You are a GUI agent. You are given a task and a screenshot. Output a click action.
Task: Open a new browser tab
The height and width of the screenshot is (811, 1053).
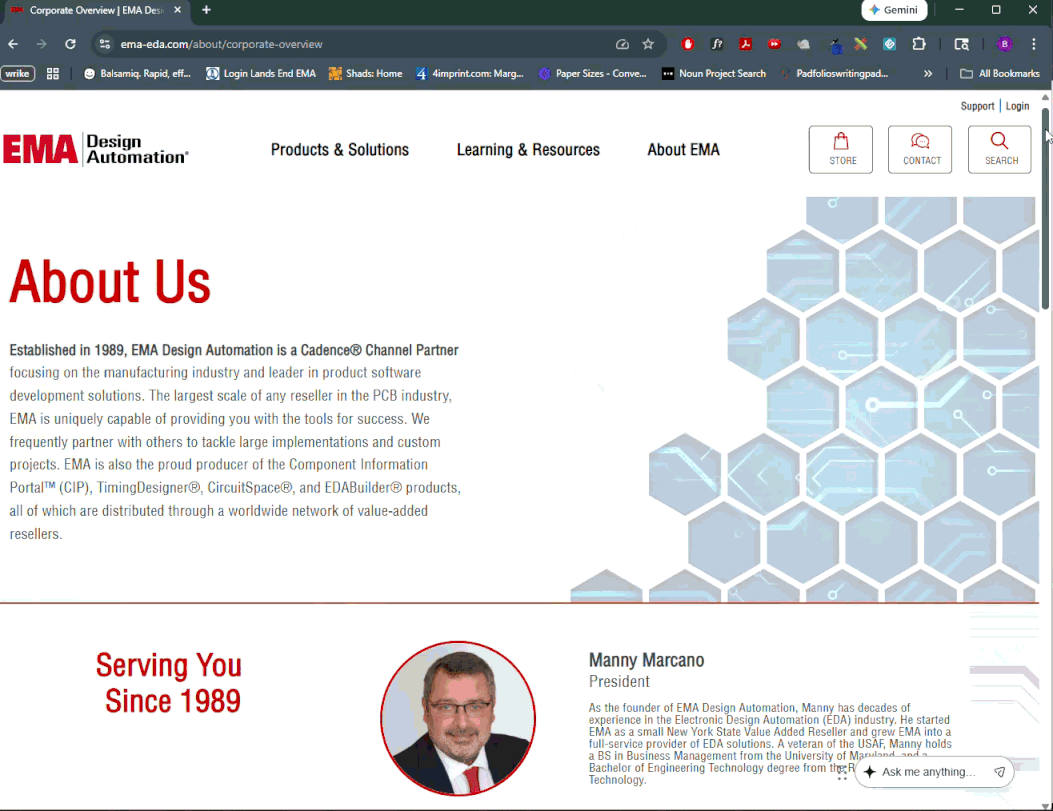206,10
